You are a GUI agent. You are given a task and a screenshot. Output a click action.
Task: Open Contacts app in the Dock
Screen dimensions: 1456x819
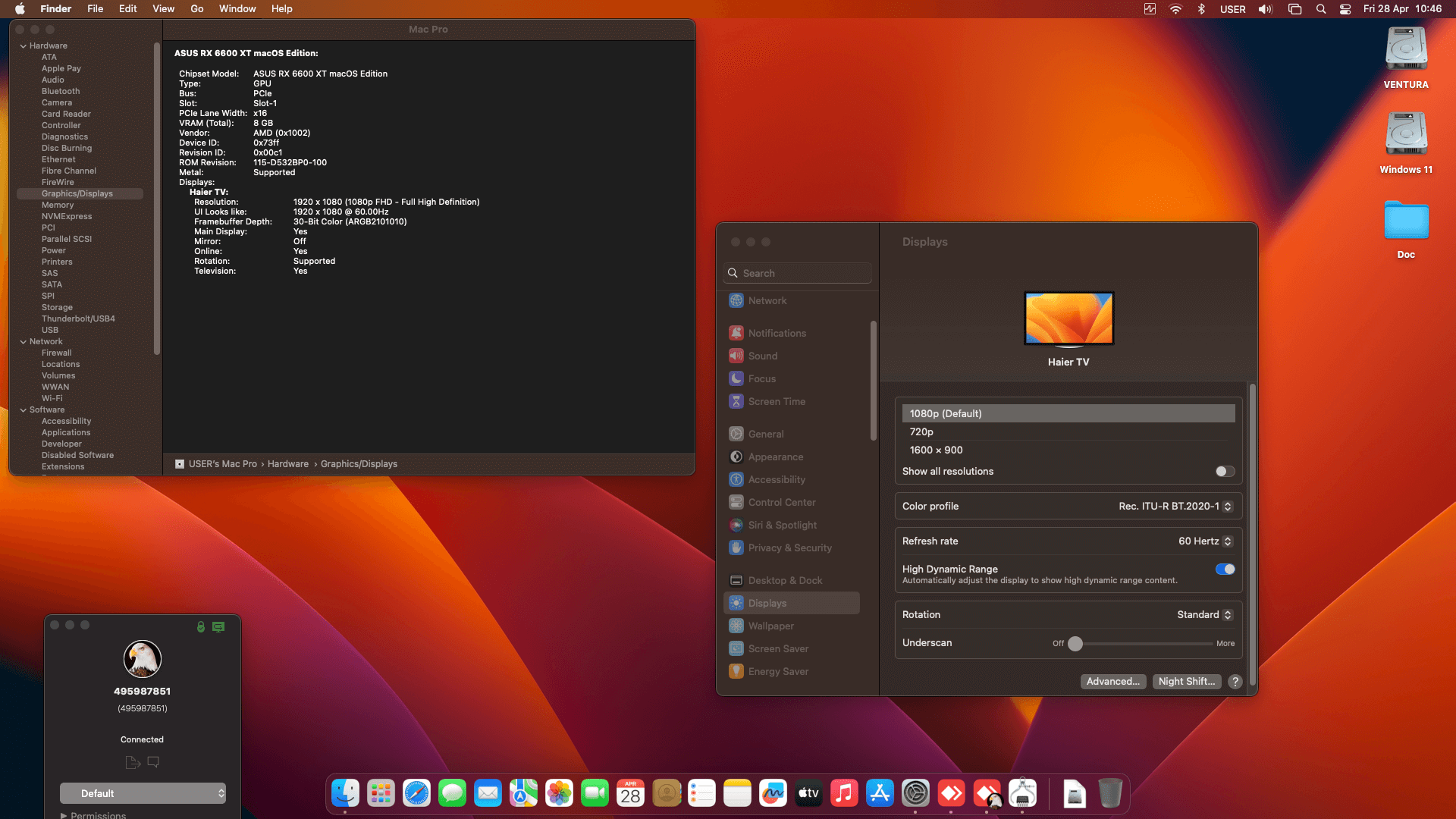pos(666,793)
